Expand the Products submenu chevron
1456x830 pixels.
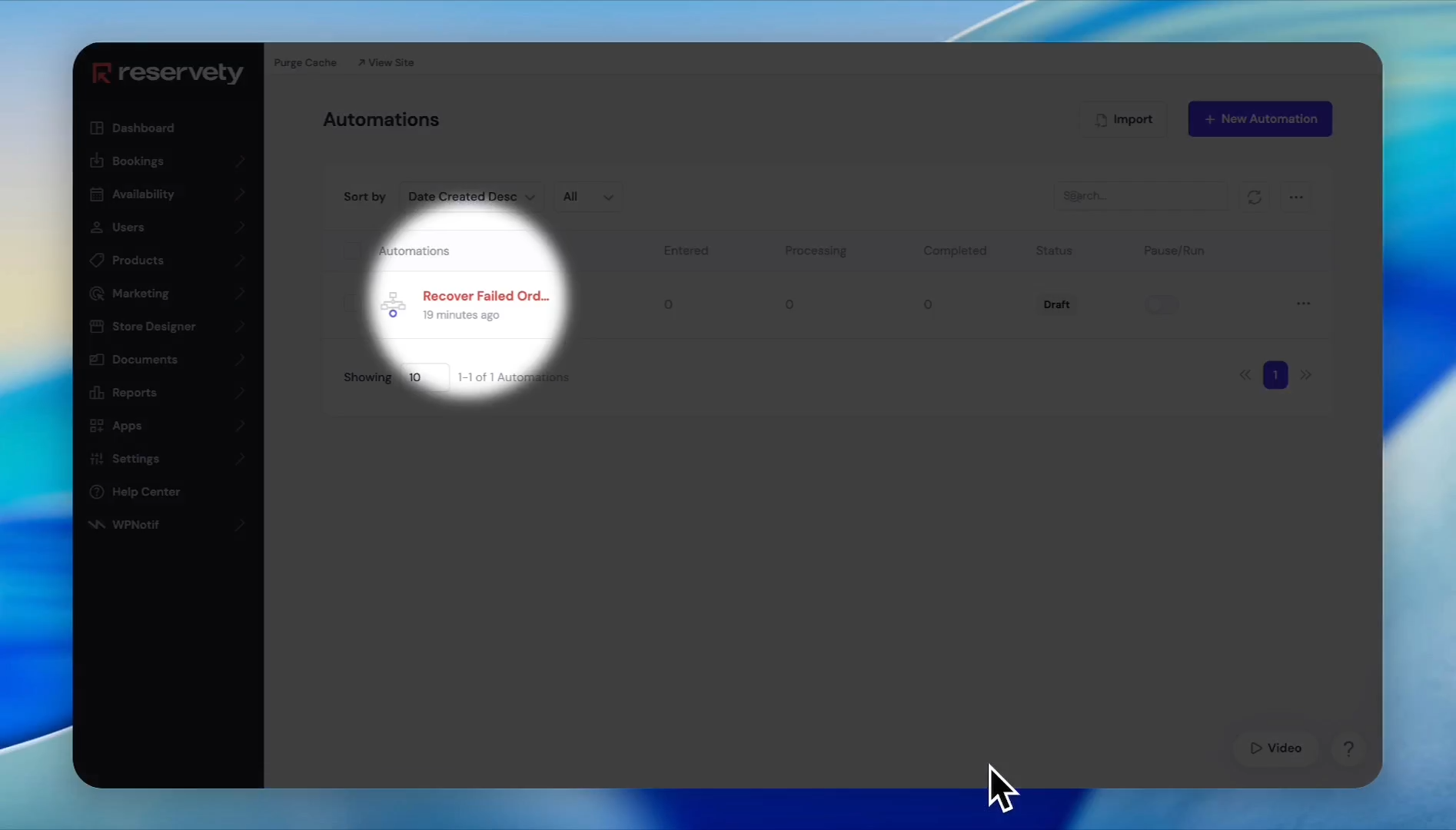click(240, 260)
